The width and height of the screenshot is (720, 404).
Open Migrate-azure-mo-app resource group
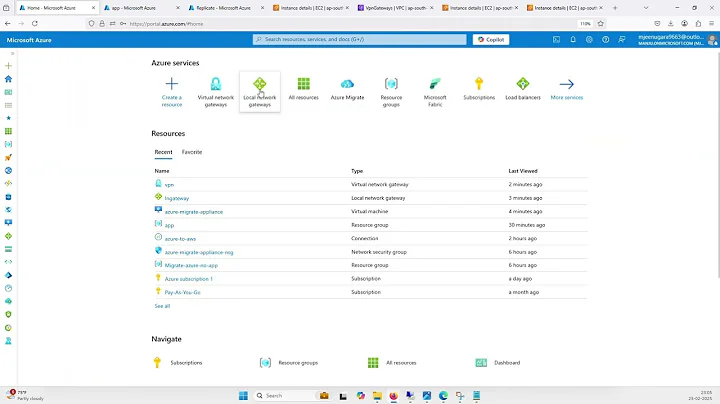click(x=191, y=265)
